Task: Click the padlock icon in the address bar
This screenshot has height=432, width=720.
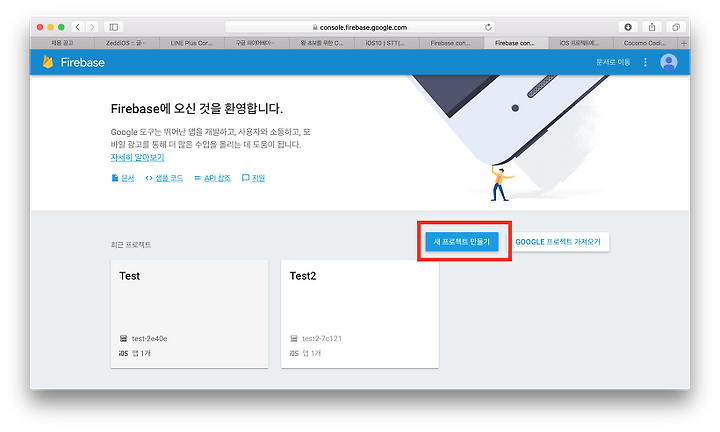Action: click(x=315, y=28)
